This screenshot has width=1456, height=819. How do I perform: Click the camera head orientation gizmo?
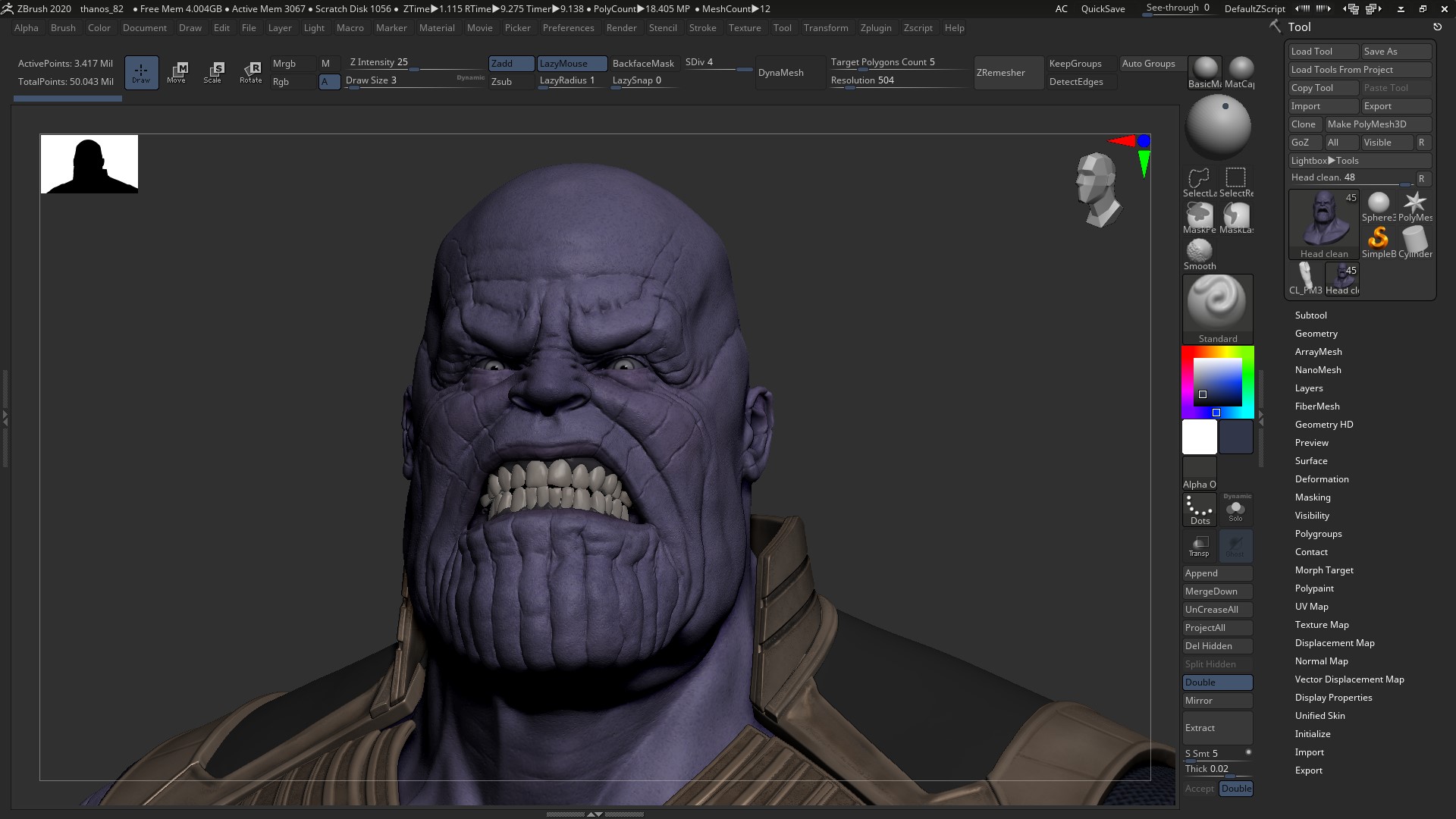(x=1097, y=190)
